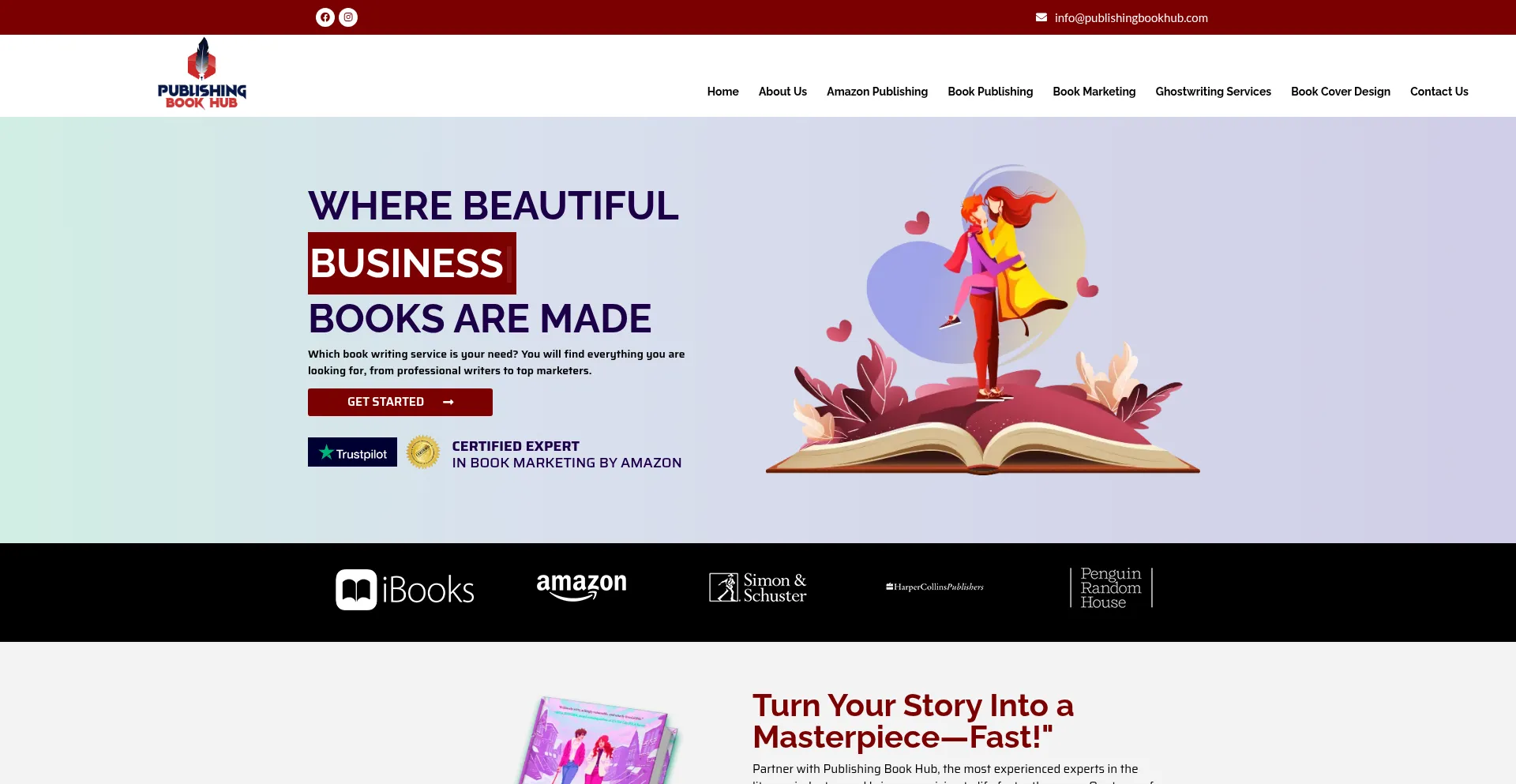Go to the Home menu item
Image resolution: width=1516 pixels, height=784 pixels.
[x=723, y=92]
